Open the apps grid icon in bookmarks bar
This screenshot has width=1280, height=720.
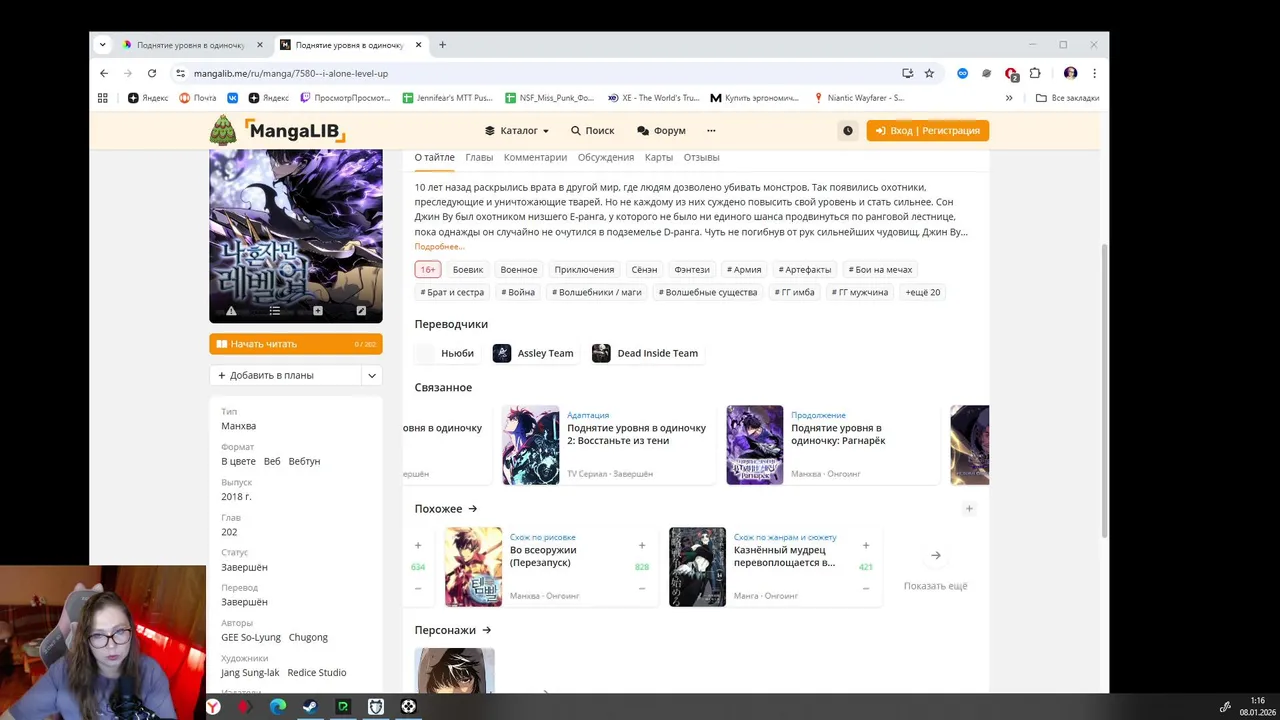tap(102, 98)
